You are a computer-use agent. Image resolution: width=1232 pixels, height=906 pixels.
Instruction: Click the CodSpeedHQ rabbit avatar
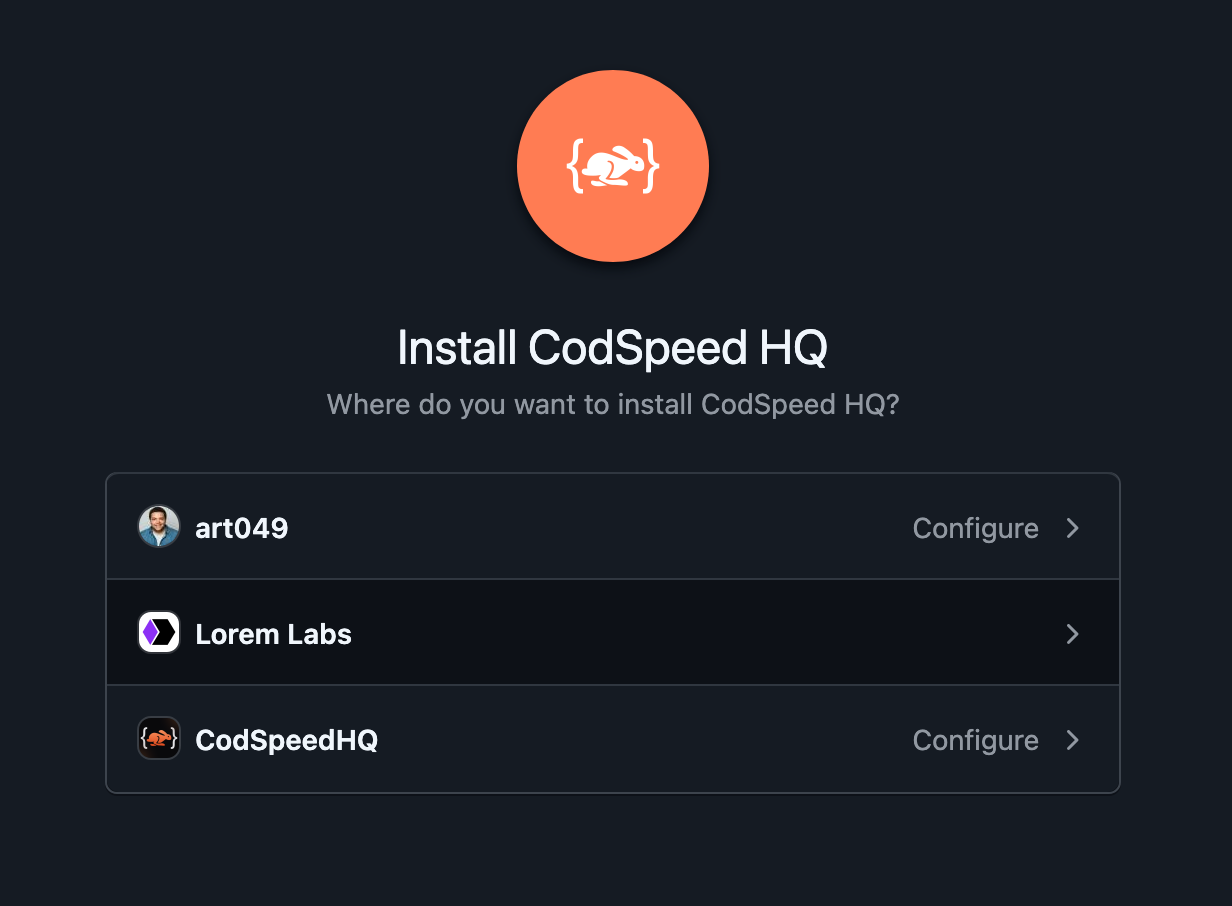click(x=158, y=738)
